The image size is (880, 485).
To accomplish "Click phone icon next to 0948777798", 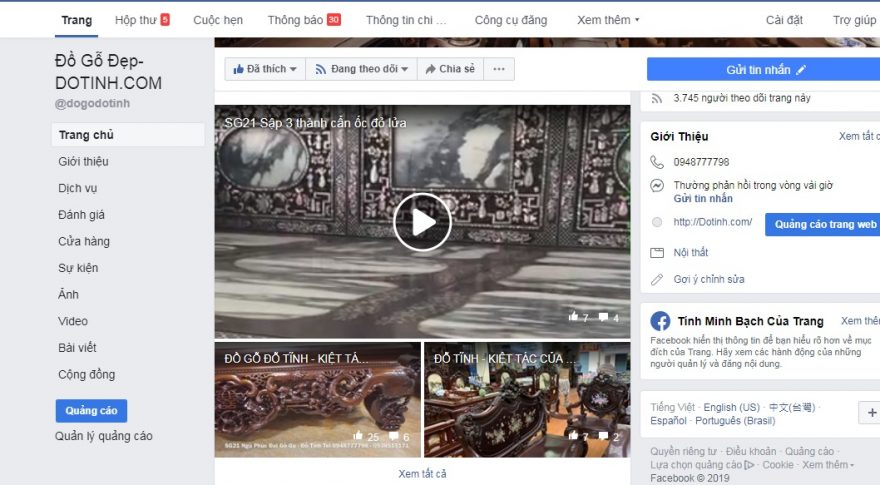I will point(657,162).
